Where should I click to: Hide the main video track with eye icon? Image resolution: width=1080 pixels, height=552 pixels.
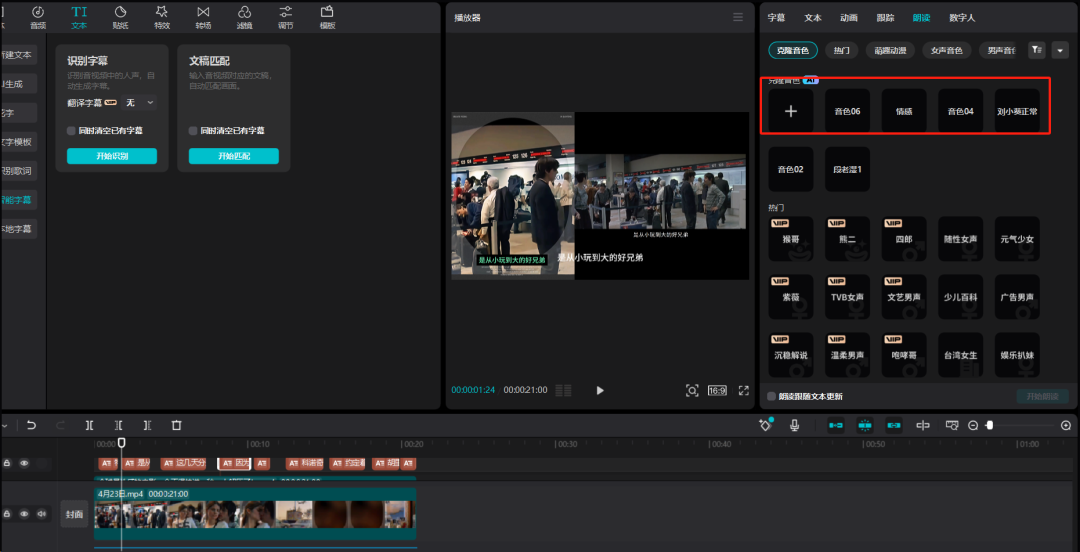24,513
